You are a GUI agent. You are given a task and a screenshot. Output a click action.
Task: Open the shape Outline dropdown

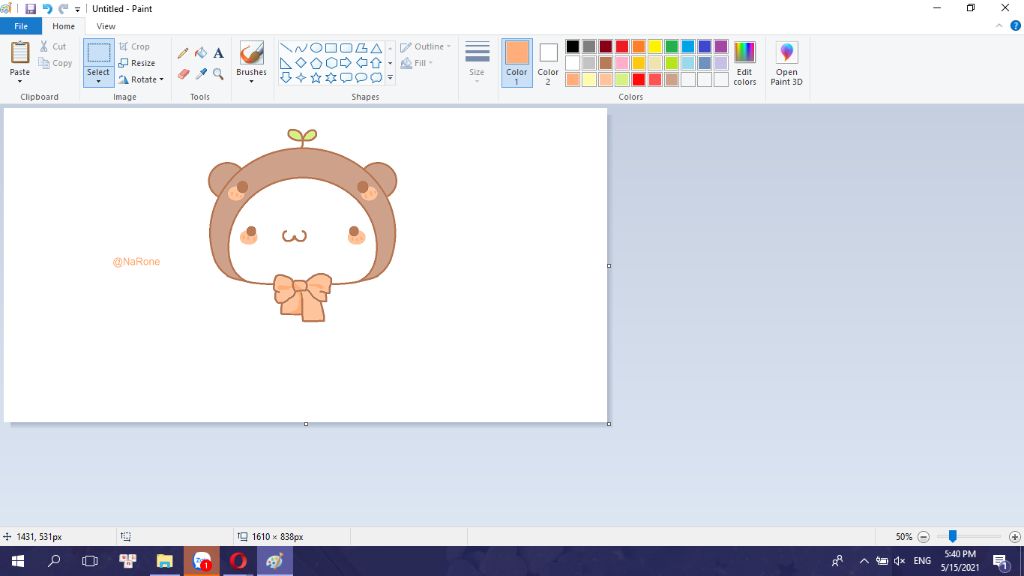click(426, 47)
